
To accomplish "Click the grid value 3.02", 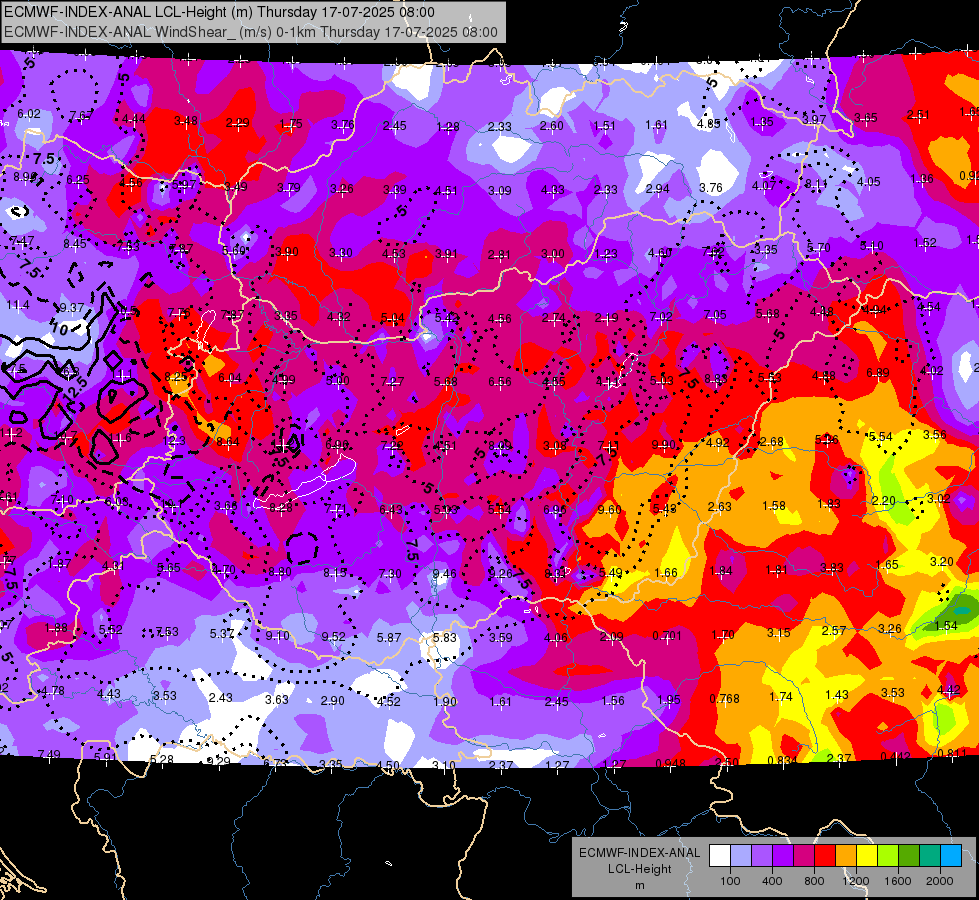I will click(938, 498).
